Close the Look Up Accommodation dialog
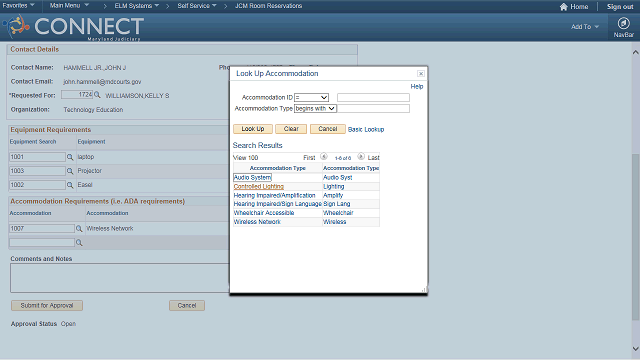 (x=421, y=73)
